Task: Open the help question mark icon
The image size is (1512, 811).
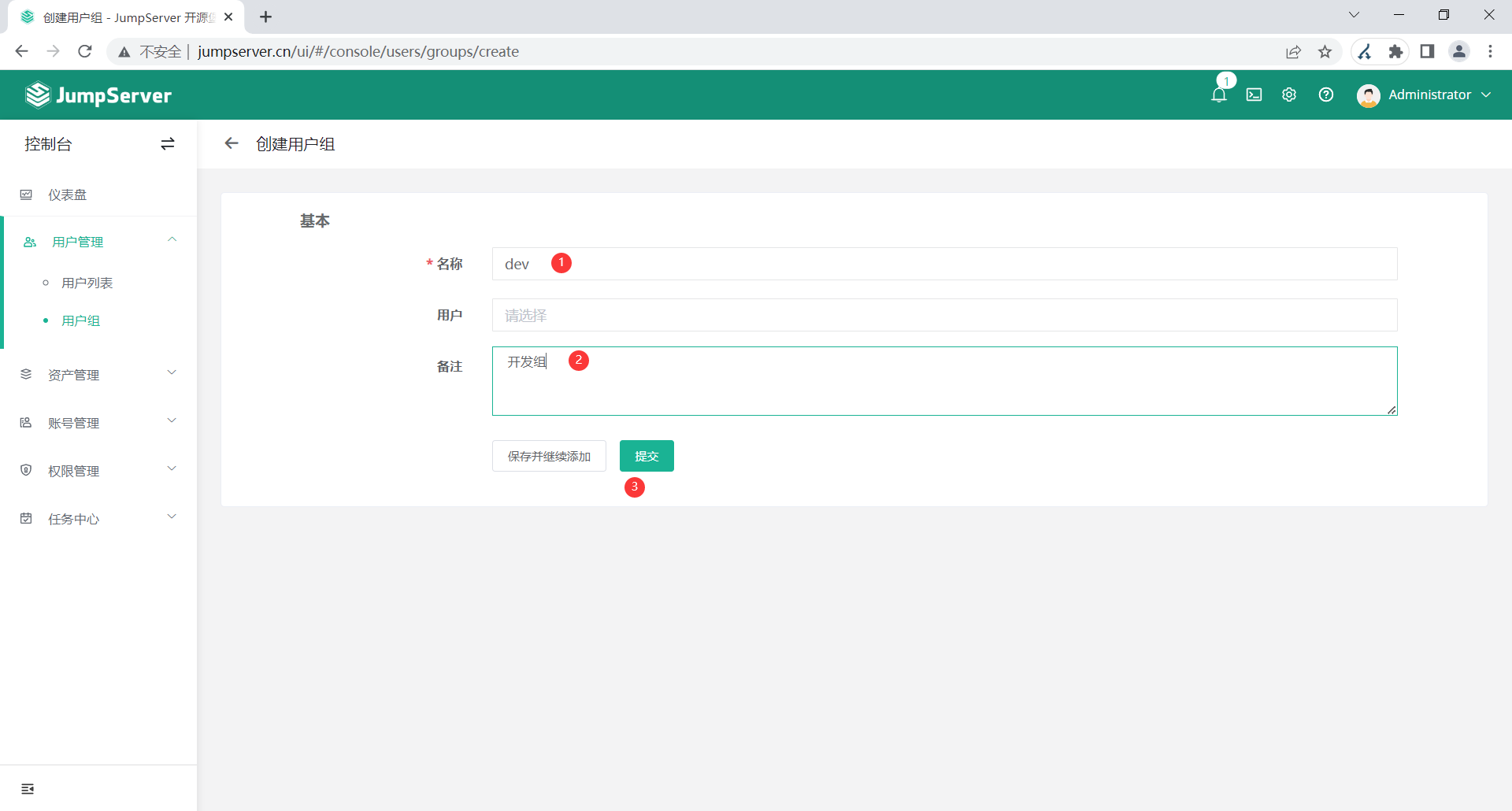Action: point(1326,94)
